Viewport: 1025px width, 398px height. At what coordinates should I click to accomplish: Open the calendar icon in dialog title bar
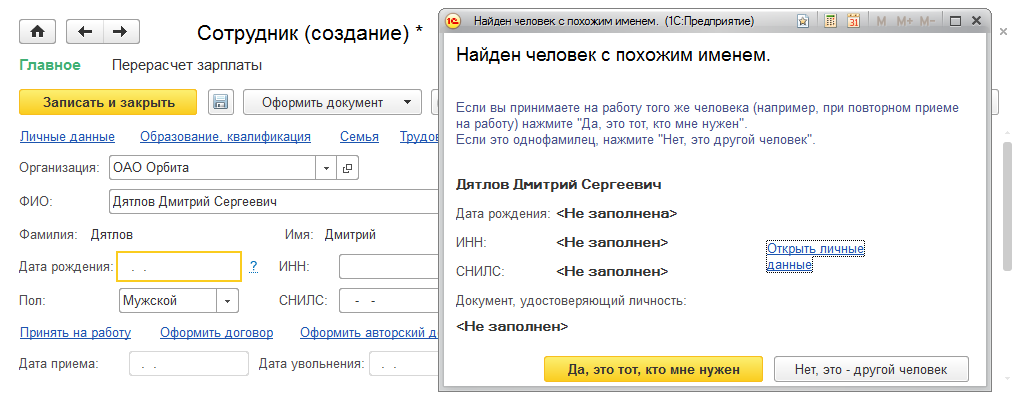pos(853,21)
